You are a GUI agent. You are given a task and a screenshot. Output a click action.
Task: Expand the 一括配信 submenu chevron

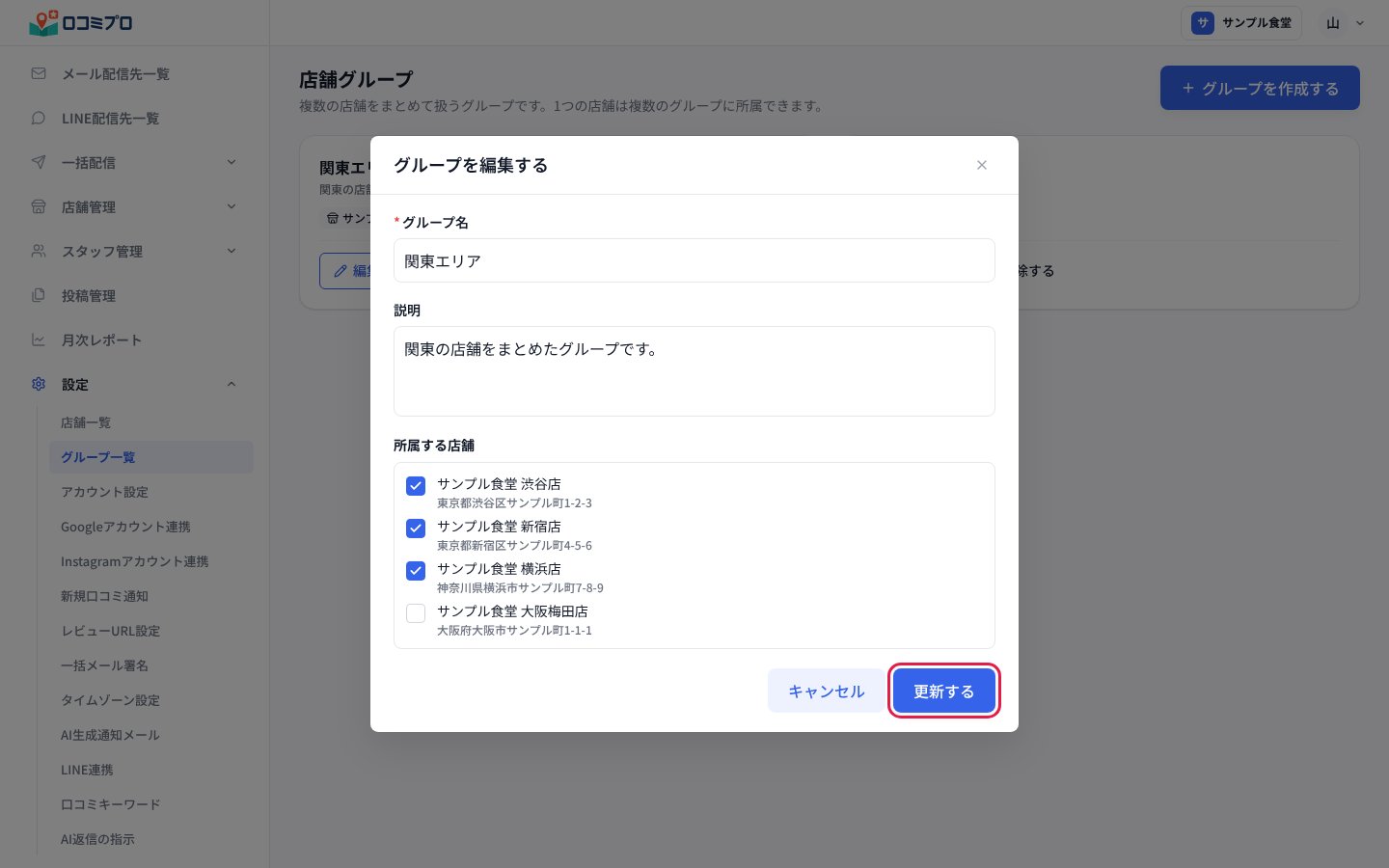[231, 162]
